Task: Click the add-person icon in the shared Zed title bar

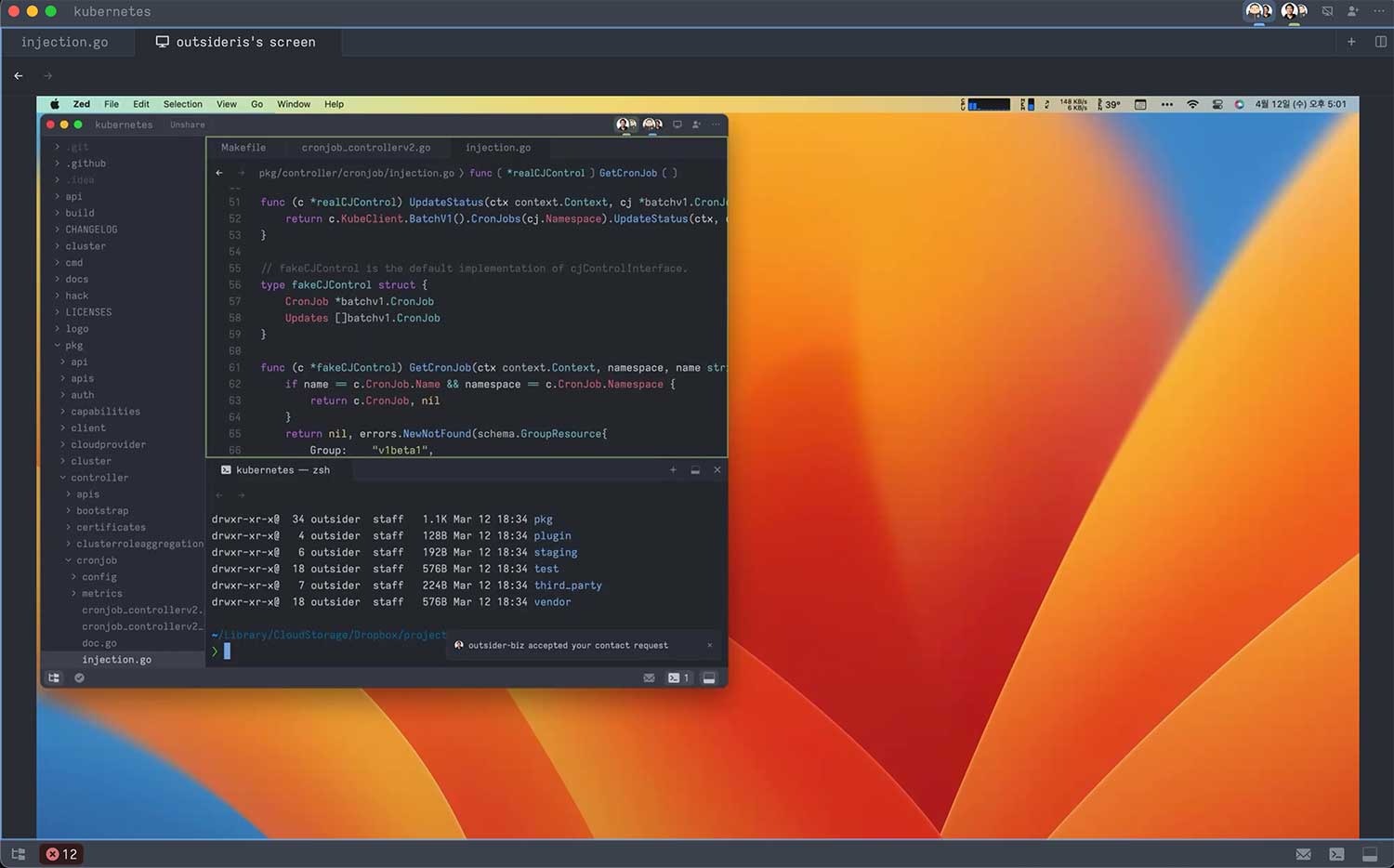Action: [x=696, y=125]
